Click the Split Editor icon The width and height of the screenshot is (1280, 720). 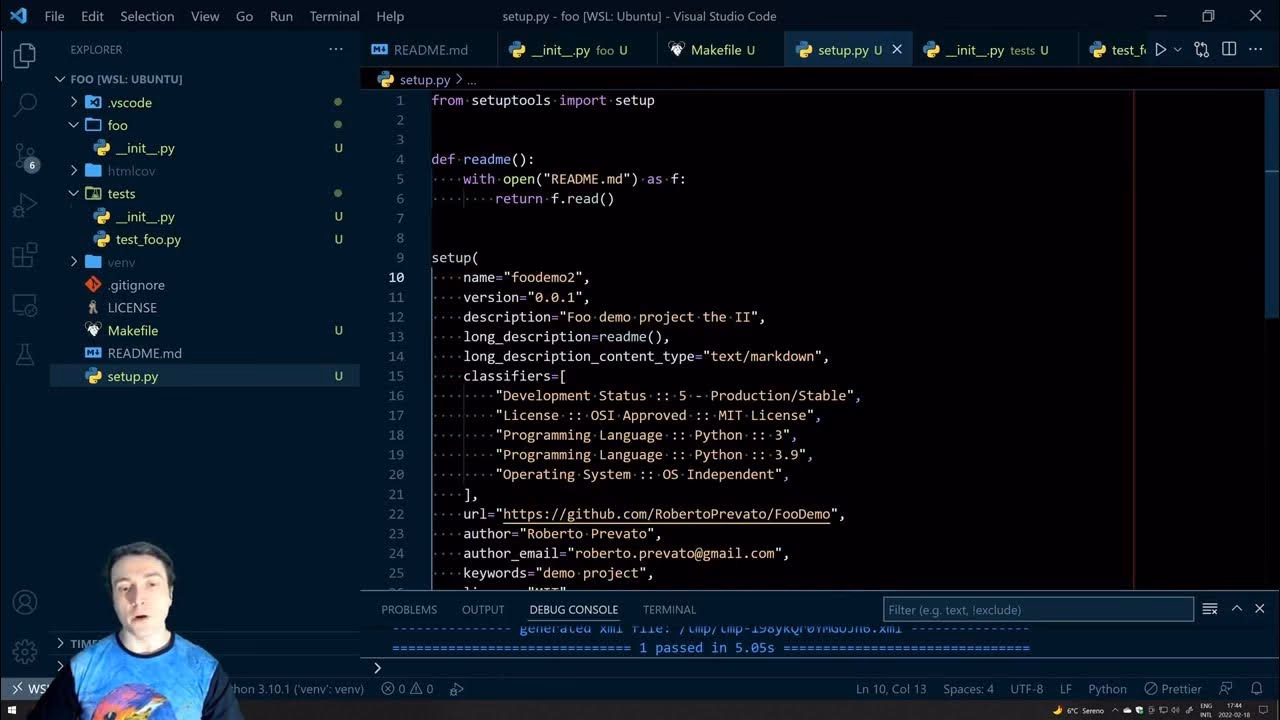pos(1229,48)
